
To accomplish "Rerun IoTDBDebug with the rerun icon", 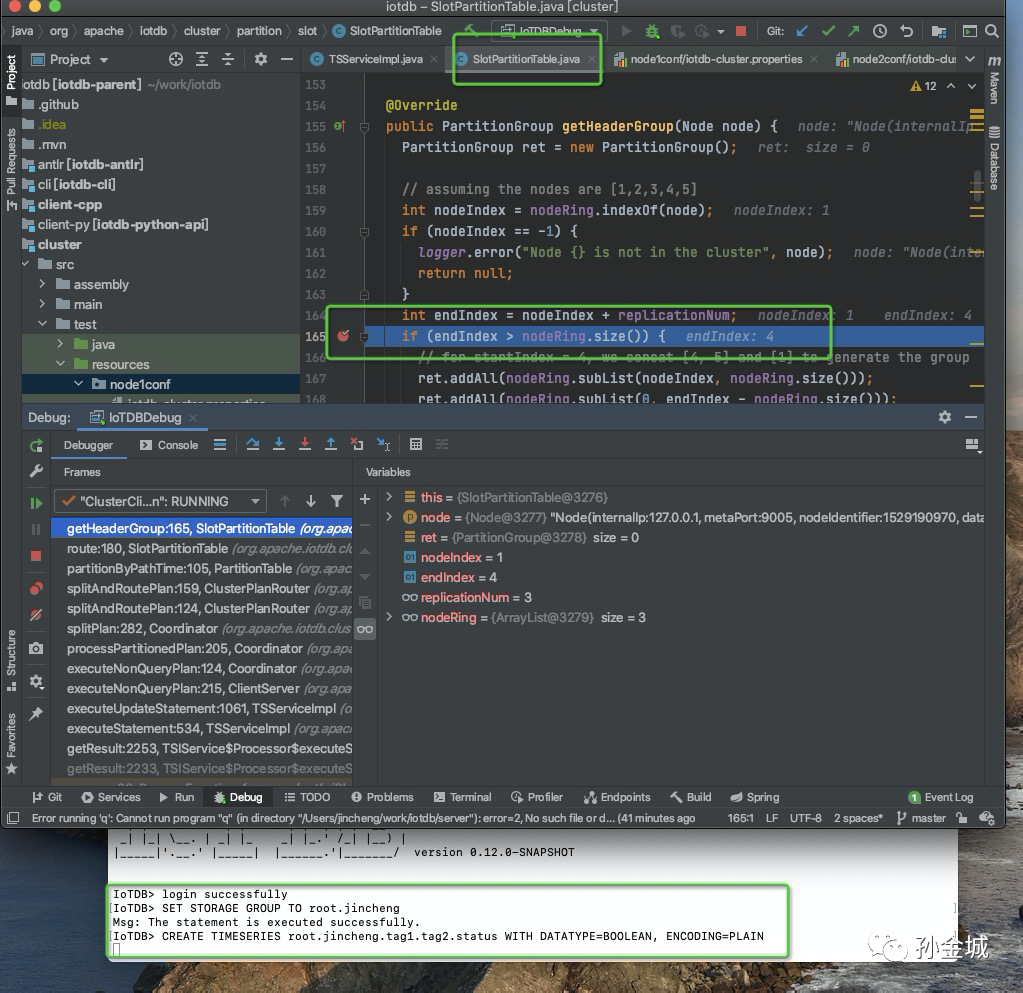I will tap(36, 446).
